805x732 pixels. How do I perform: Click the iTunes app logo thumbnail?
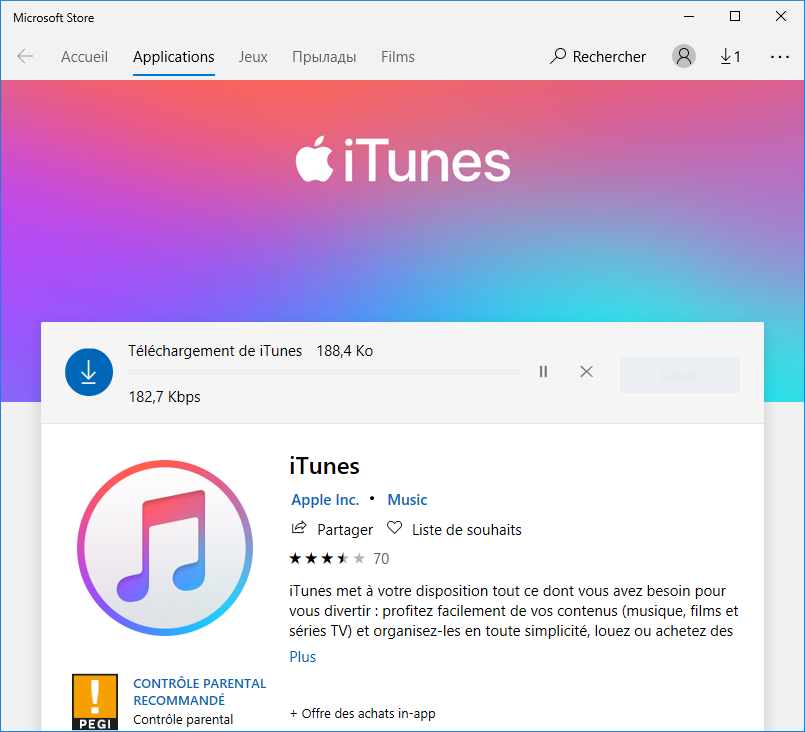pos(165,548)
